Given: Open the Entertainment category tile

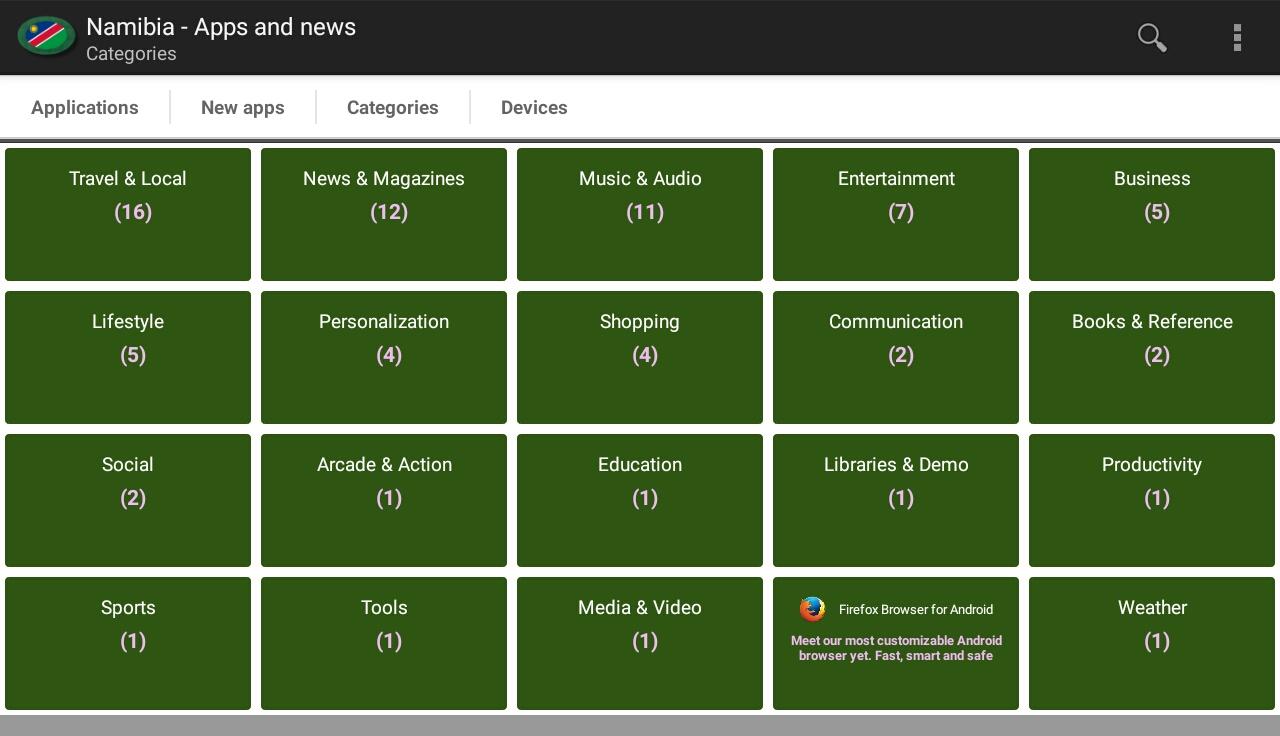Looking at the screenshot, I should click(x=896, y=214).
